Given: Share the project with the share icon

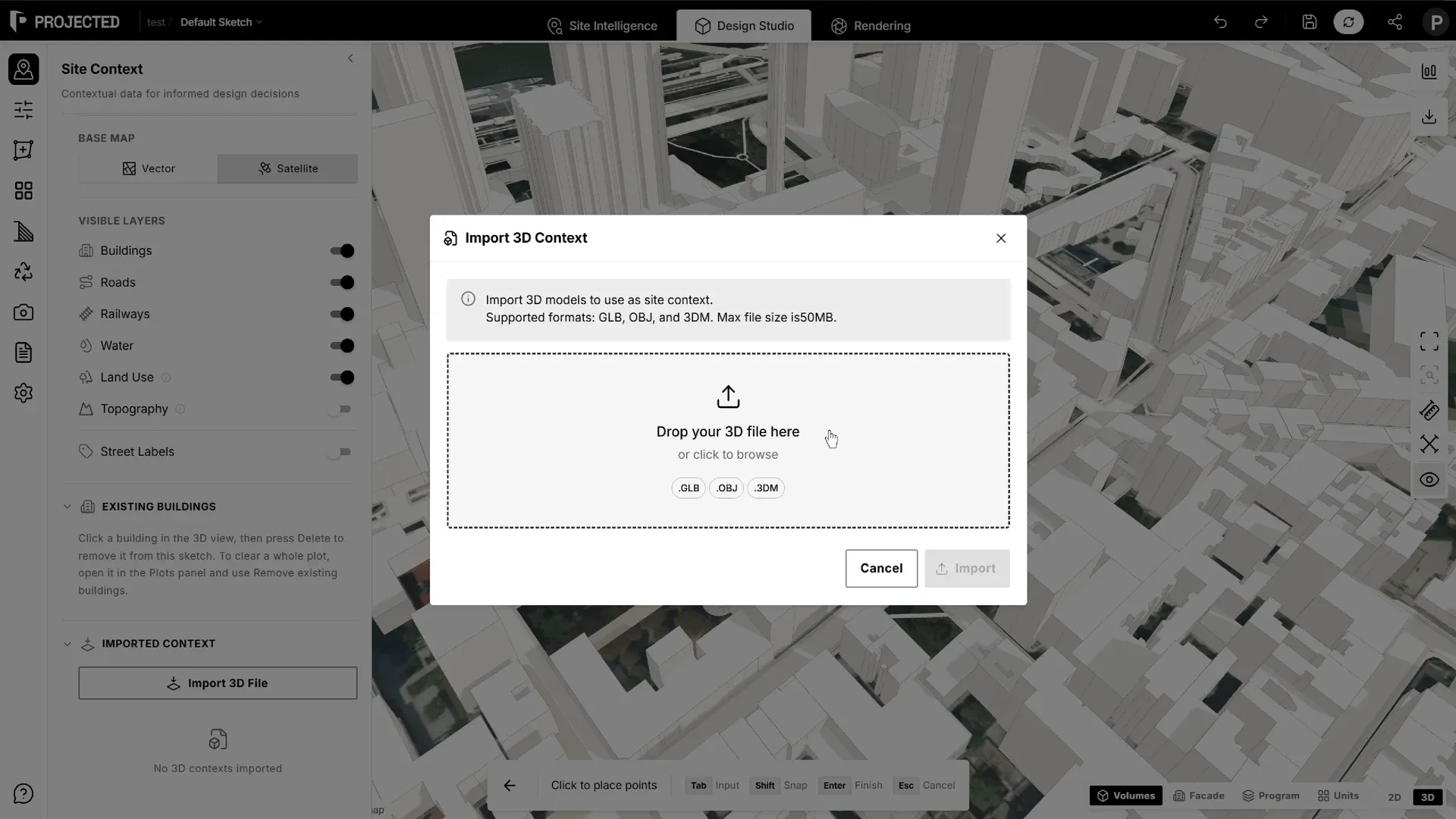Looking at the screenshot, I should coord(1395,22).
